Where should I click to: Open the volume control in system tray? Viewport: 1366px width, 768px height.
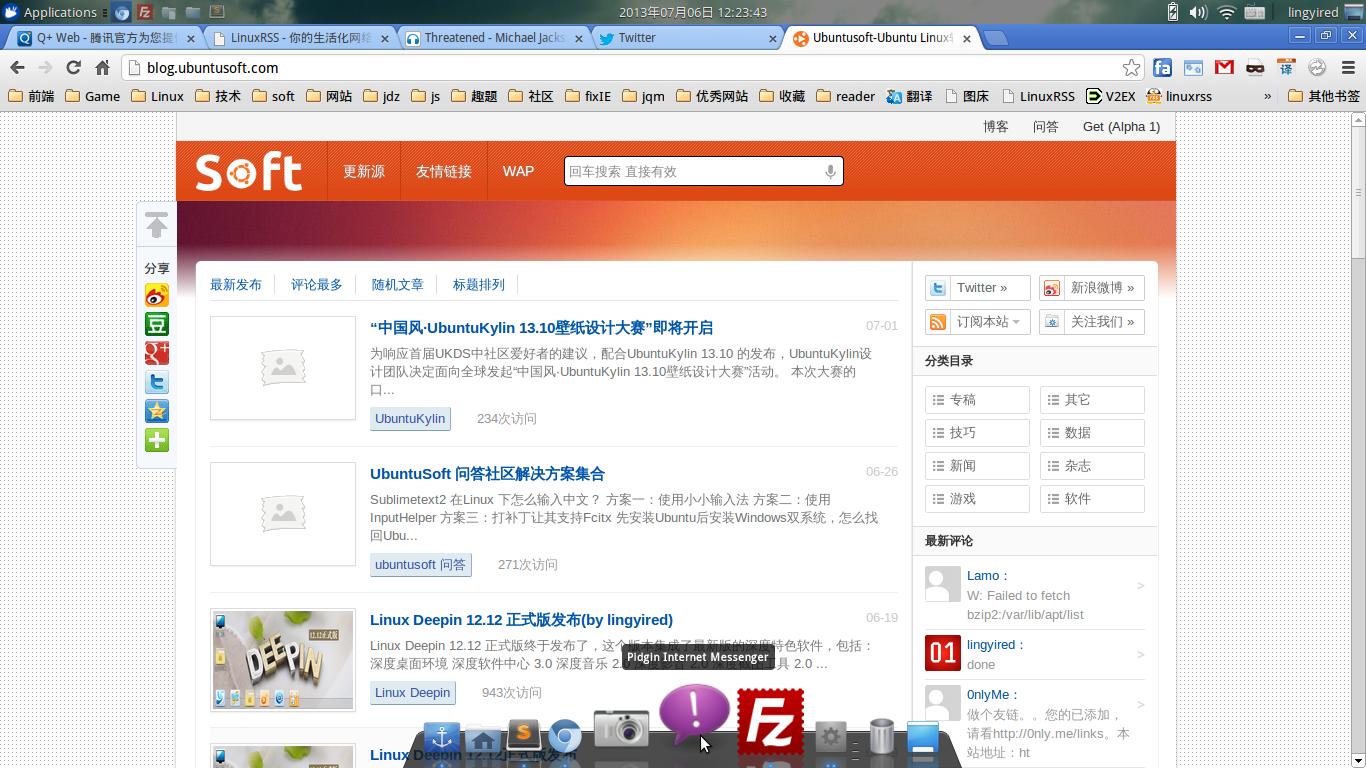point(1198,12)
